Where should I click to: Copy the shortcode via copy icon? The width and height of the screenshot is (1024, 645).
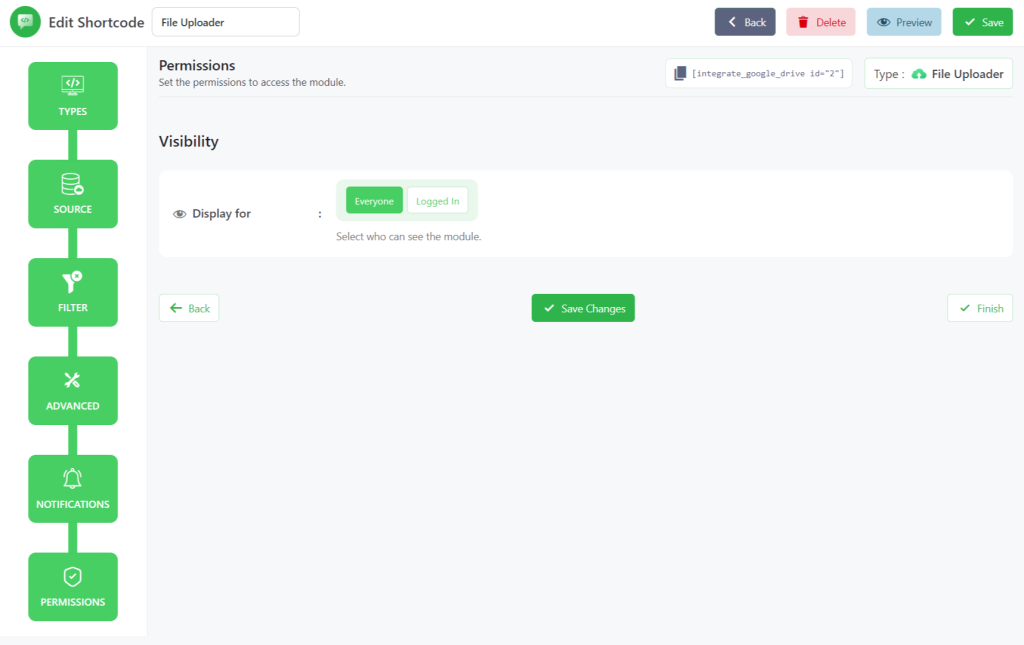[x=680, y=73]
